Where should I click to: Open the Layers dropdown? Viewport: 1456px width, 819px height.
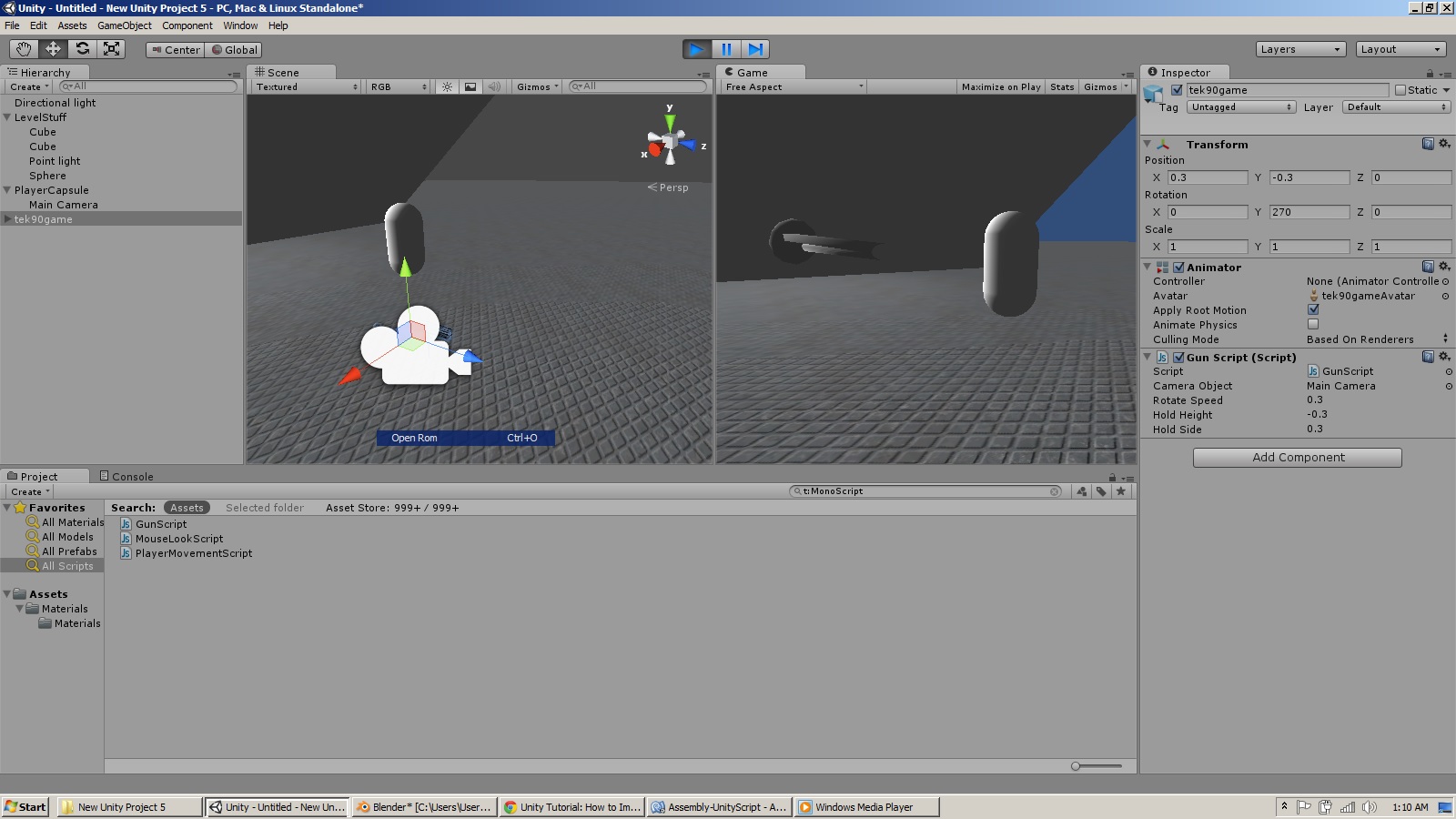pyautogui.click(x=1300, y=49)
